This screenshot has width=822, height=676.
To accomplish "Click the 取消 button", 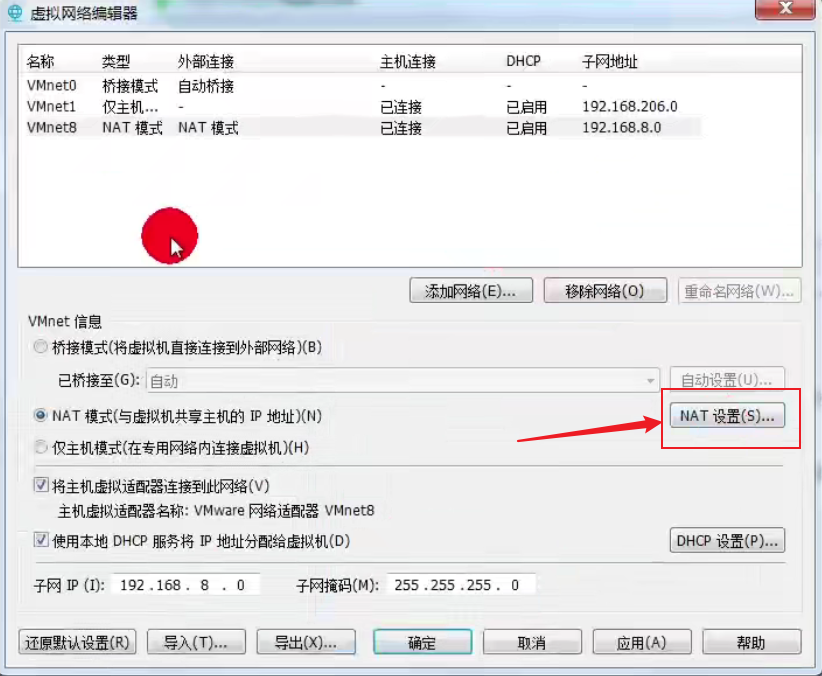I will 532,642.
